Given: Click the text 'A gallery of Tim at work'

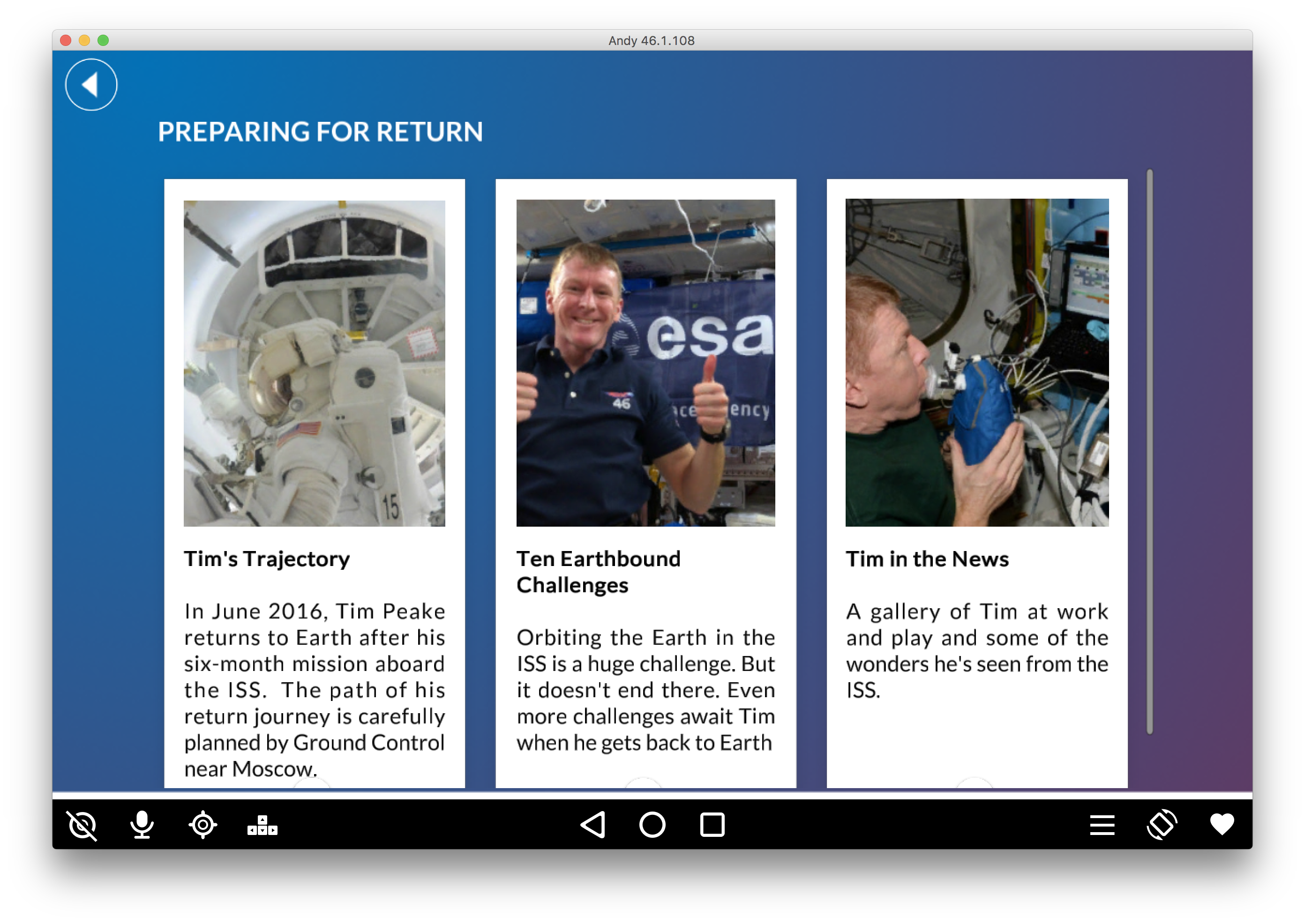Looking at the screenshot, I should coord(977,612).
